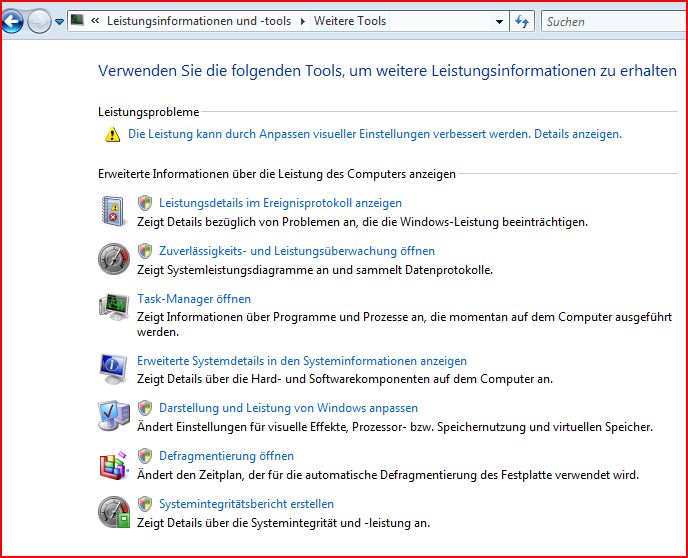688x558 pixels.
Task: Open 'Zuverlässigkeits- und Leistungsüberwachung öffnen'
Action: pyautogui.click(x=297, y=251)
